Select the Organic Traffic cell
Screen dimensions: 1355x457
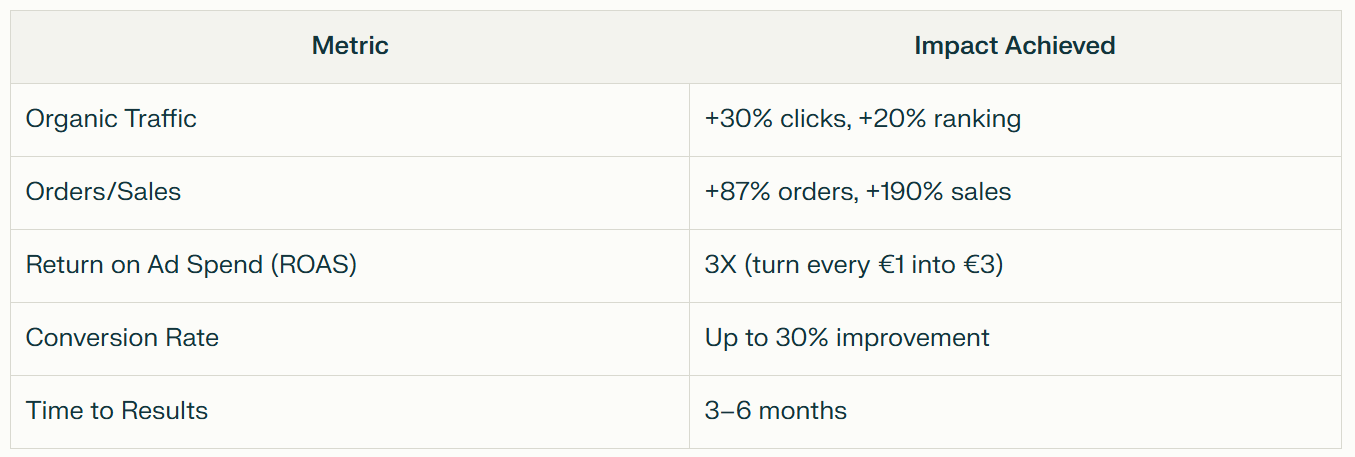point(350,120)
